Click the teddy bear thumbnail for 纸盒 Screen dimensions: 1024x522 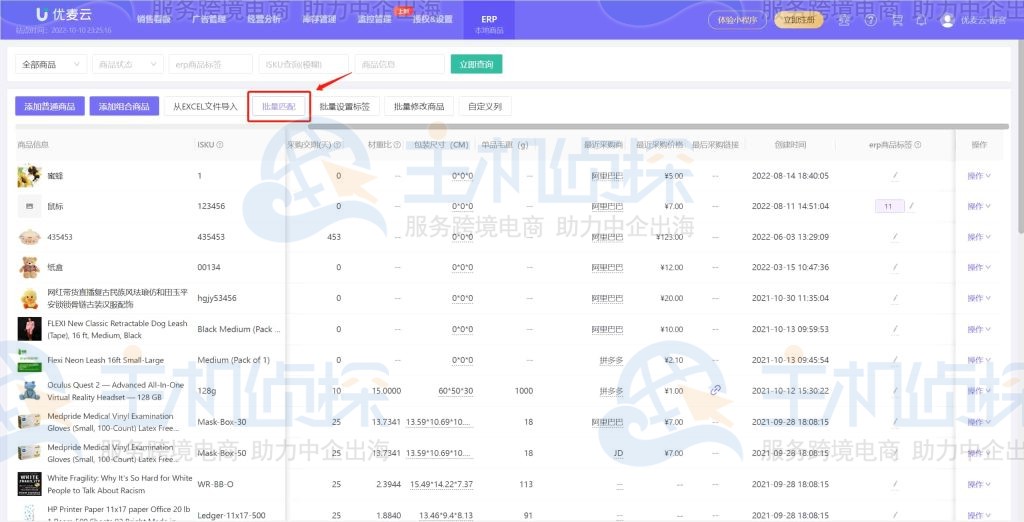click(29, 267)
